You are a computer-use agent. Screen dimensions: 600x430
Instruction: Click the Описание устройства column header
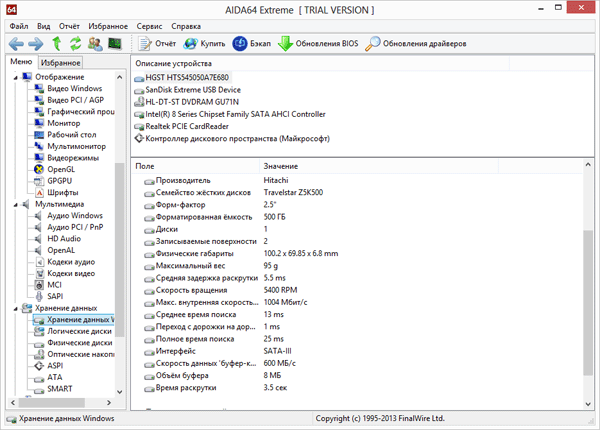pos(321,64)
